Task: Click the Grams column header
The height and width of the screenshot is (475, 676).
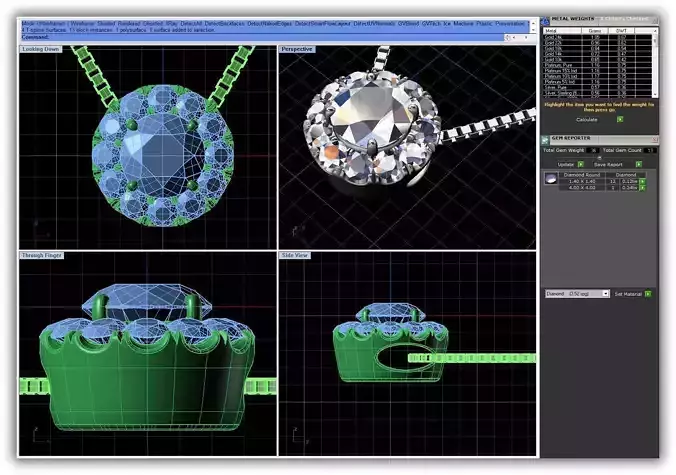Action: click(x=595, y=31)
